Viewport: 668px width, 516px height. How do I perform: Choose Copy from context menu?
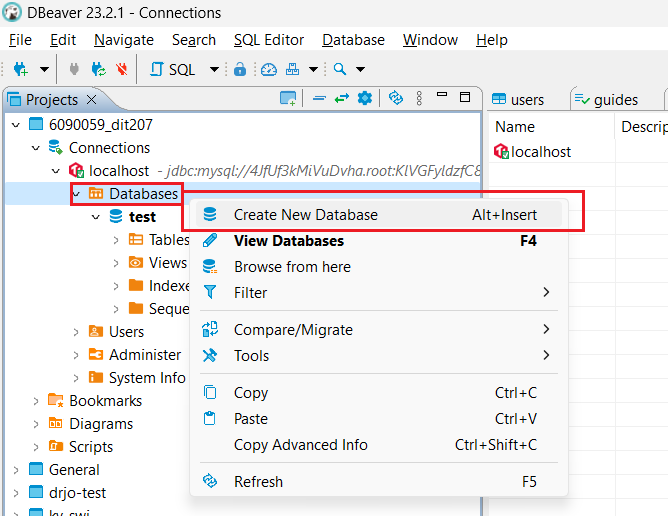click(379, 393)
